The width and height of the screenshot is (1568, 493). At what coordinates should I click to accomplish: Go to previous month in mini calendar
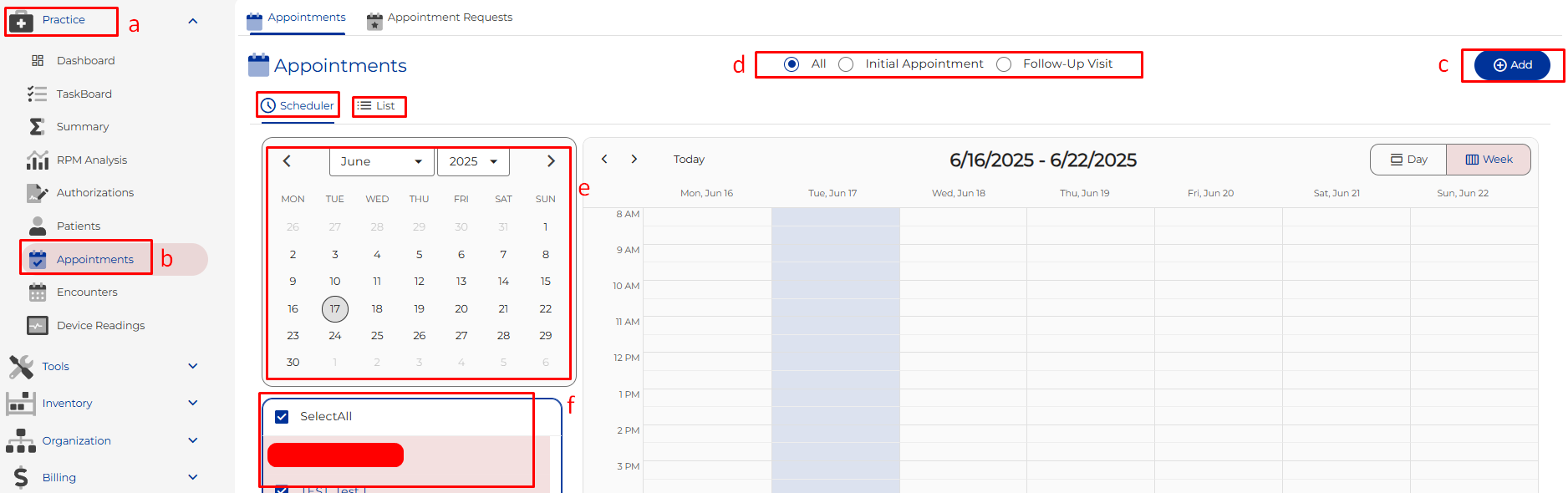pos(287,161)
